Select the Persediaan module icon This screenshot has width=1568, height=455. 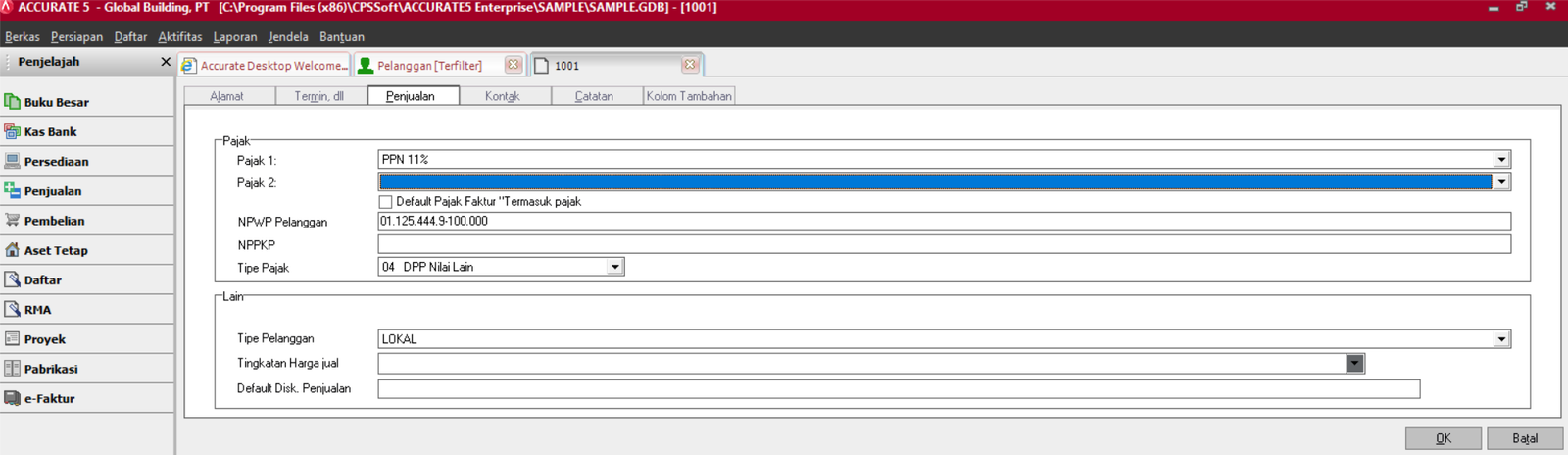[12, 161]
